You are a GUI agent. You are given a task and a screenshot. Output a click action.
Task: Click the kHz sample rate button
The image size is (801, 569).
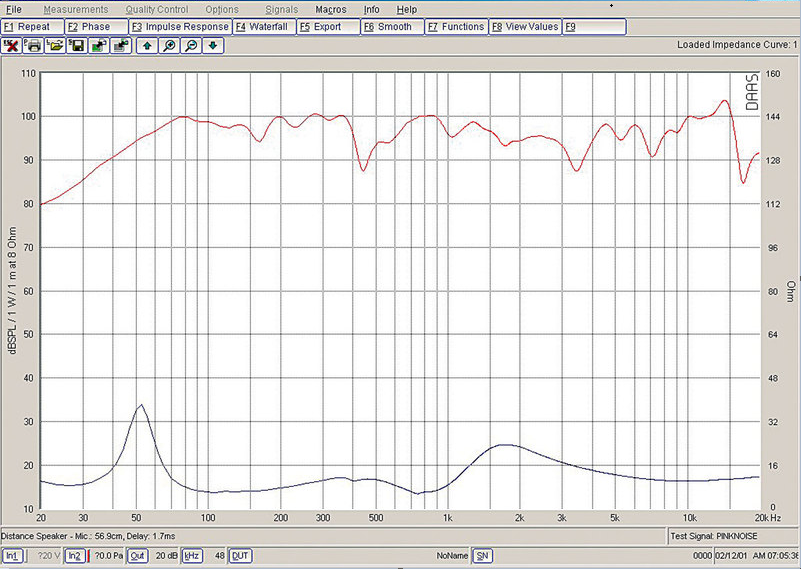(x=191, y=555)
